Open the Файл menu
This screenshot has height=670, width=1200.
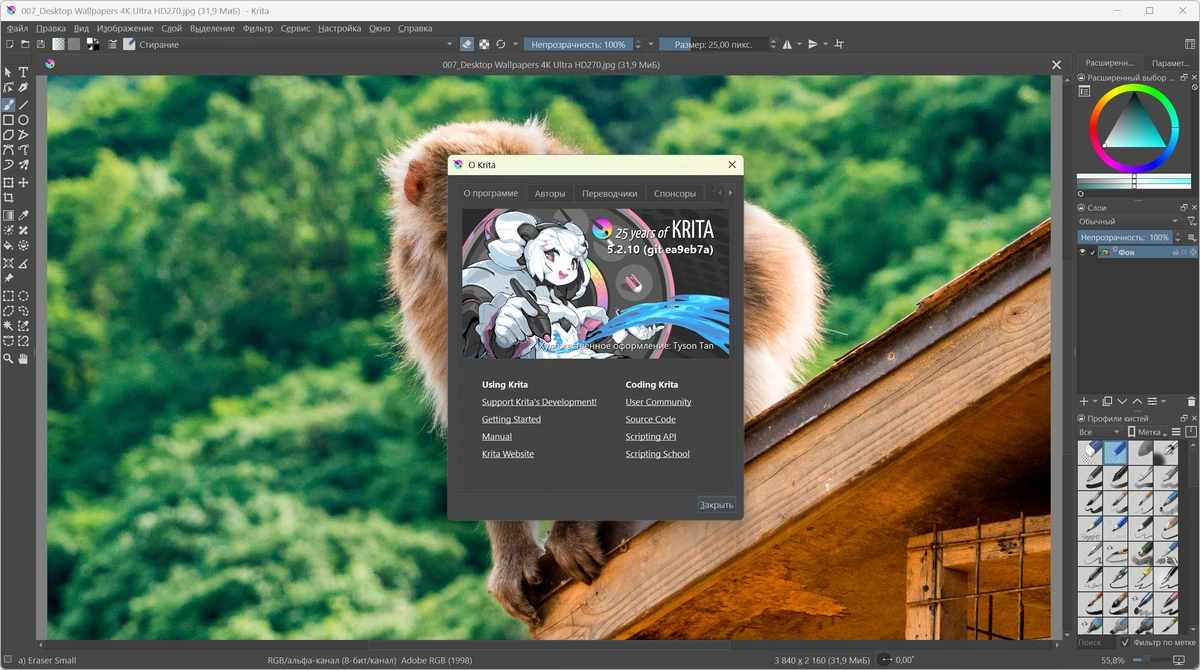[17, 28]
